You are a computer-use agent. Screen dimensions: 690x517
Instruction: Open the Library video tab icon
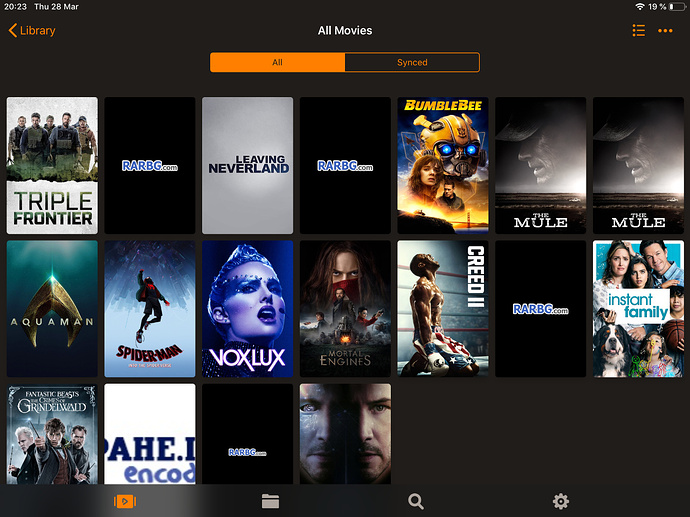point(125,501)
